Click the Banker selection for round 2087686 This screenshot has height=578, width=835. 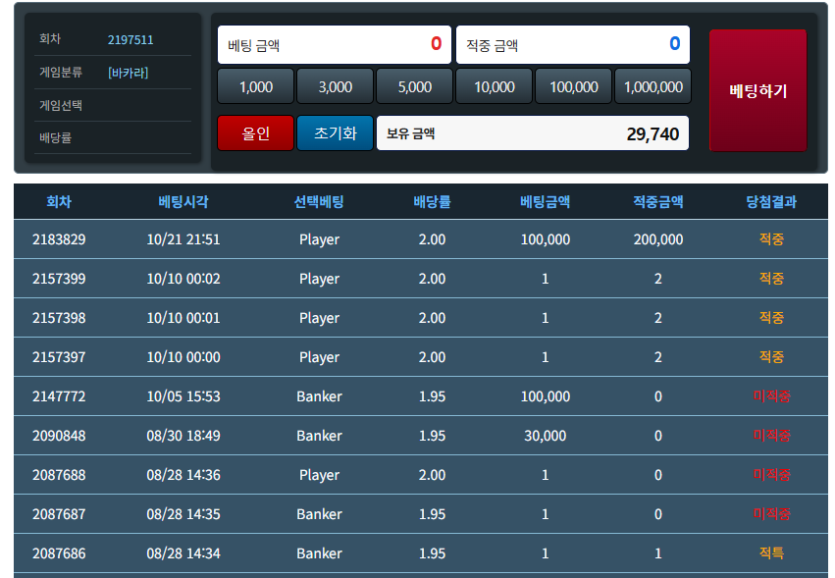pos(319,553)
